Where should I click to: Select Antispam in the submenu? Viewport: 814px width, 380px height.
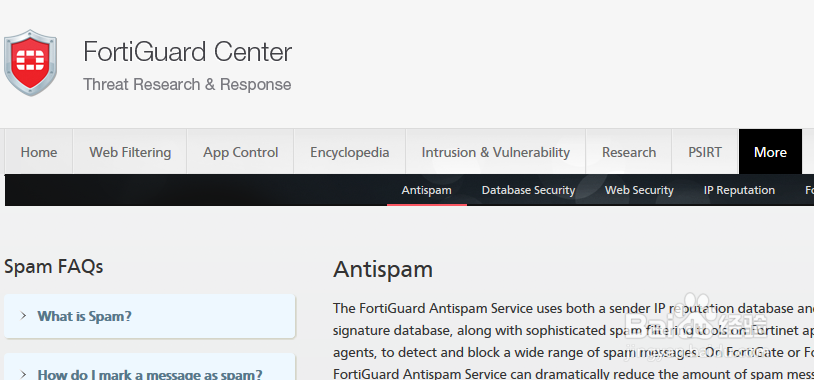pyautogui.click(x=427, y=191)
